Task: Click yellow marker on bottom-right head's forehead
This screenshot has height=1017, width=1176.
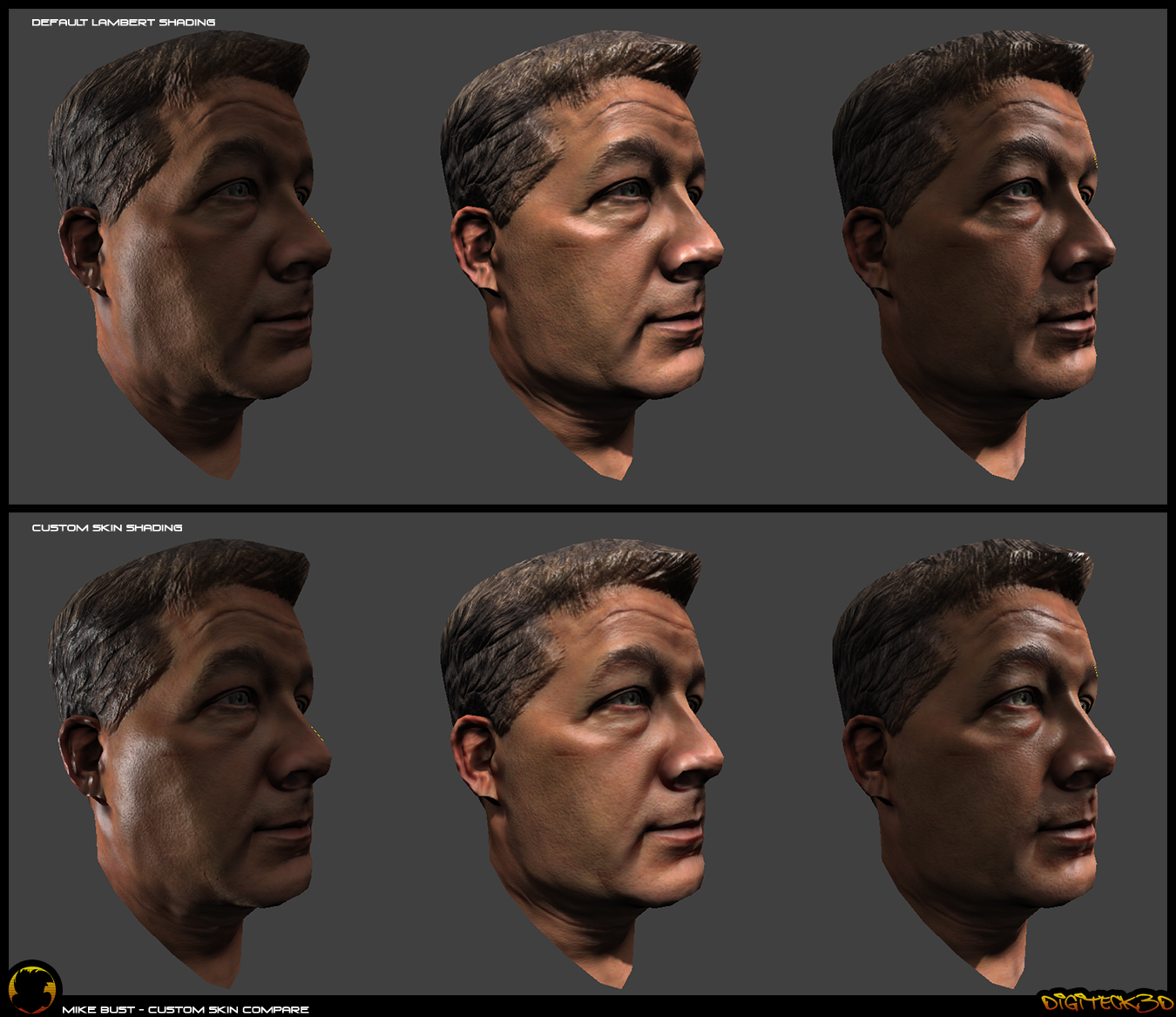Action: (x=1095, y=669)
